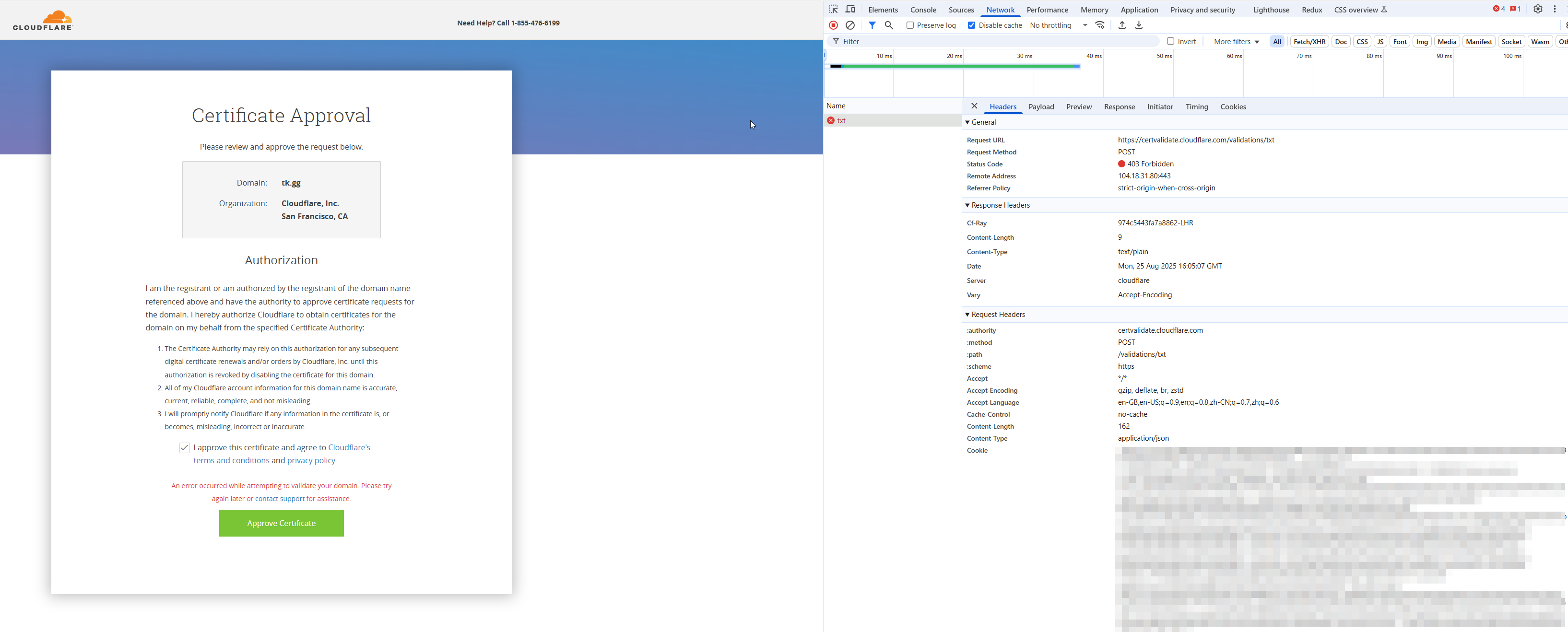Image resolution: width=1568 pixels, height=632 pixels.
Task: Switch to the Console tab
Action: click(923, 10)
